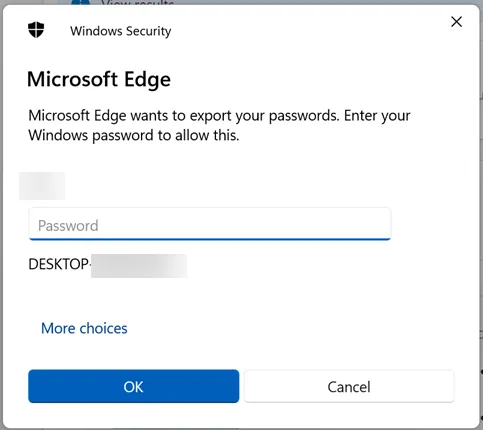Viewport: 483px width, 430px height.
Task: Click the Windows Security shield icon
Action: (36, 30)
